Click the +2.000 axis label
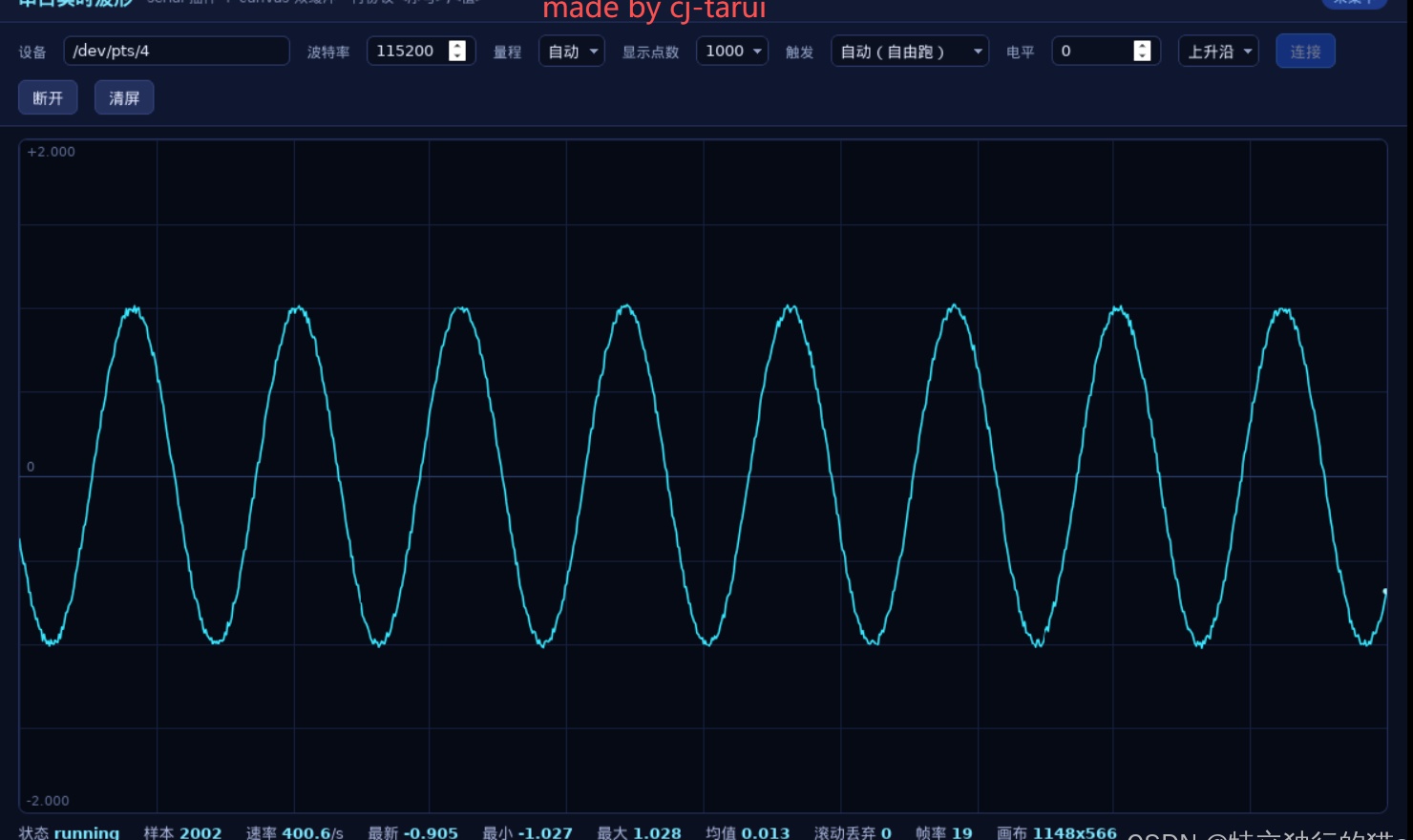The width and height of the screenshot is (1413, 840). 51,152
